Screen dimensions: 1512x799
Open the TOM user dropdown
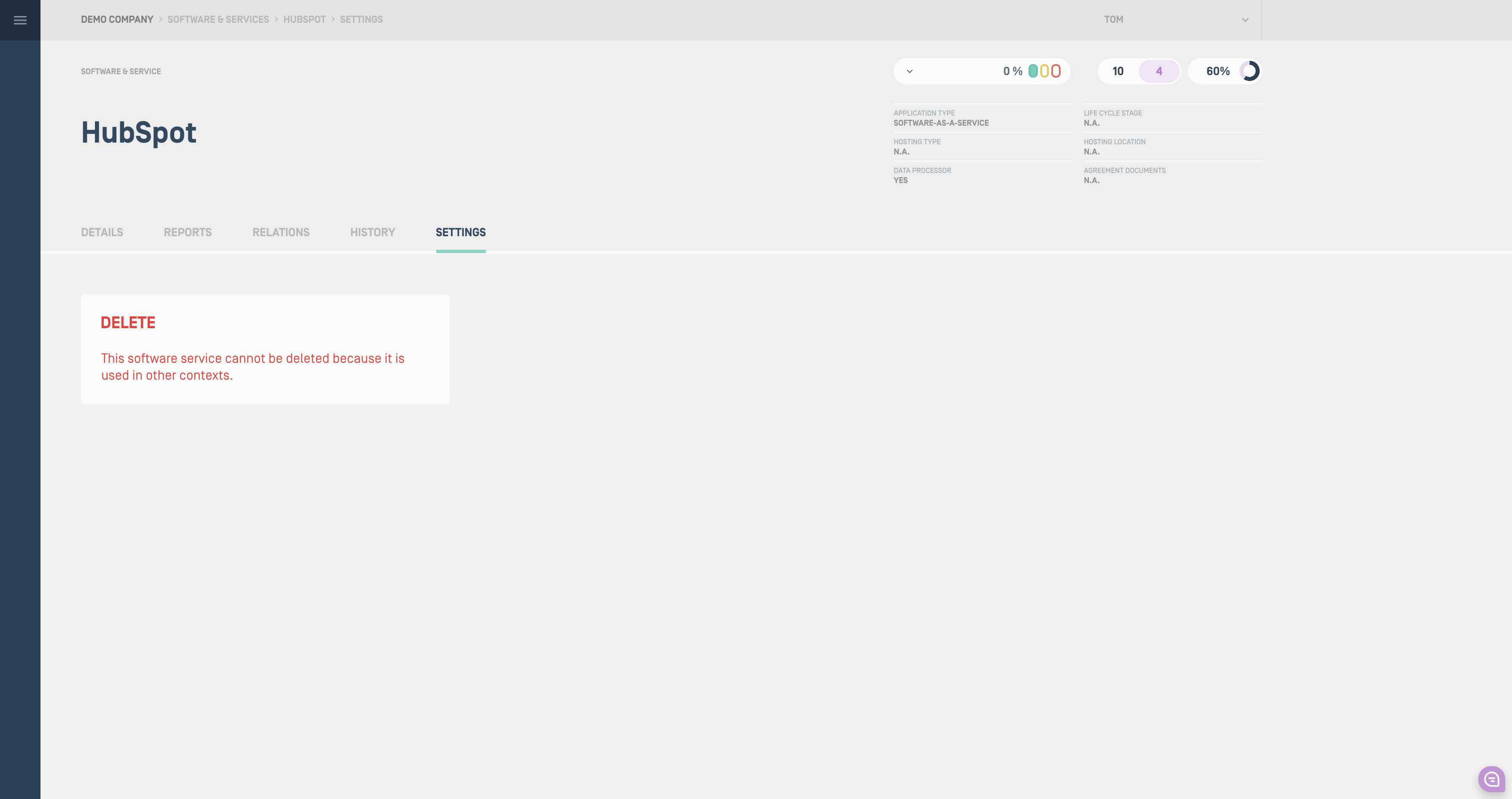click(1113, 19)
